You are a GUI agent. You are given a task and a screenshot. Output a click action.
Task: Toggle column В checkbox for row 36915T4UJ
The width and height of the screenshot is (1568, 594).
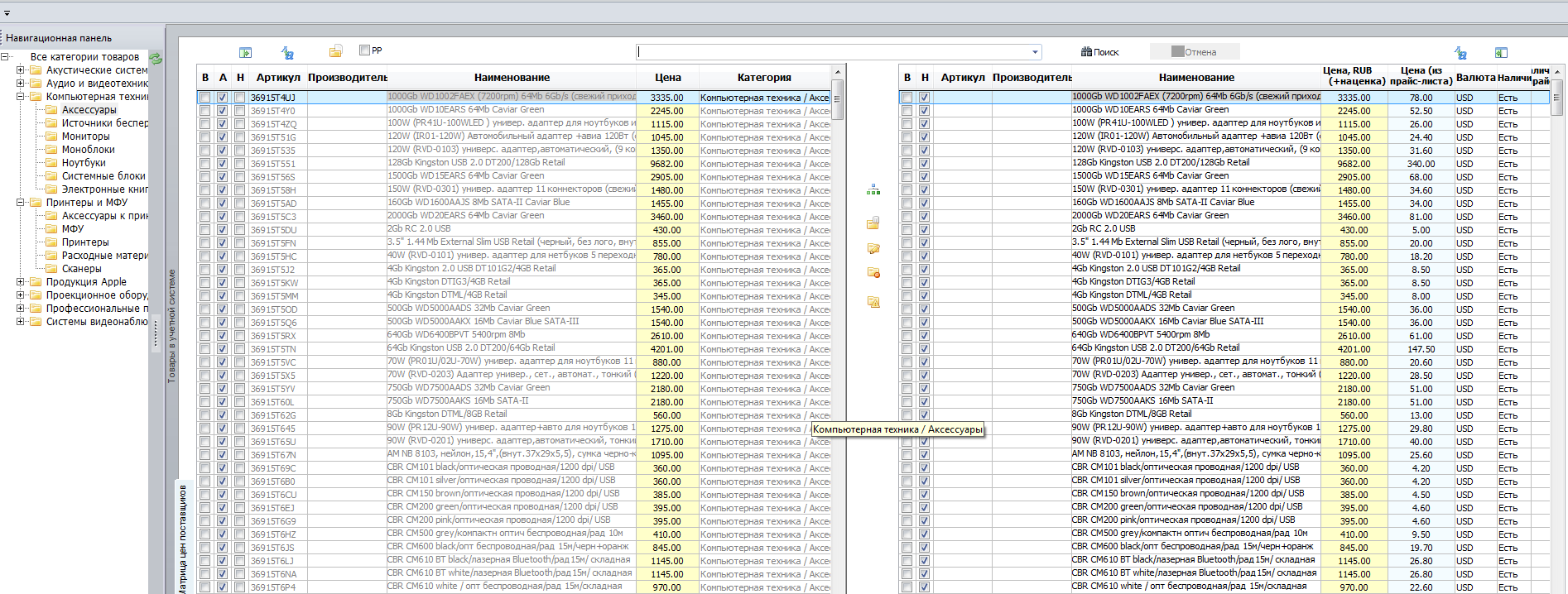coord(204,98)
